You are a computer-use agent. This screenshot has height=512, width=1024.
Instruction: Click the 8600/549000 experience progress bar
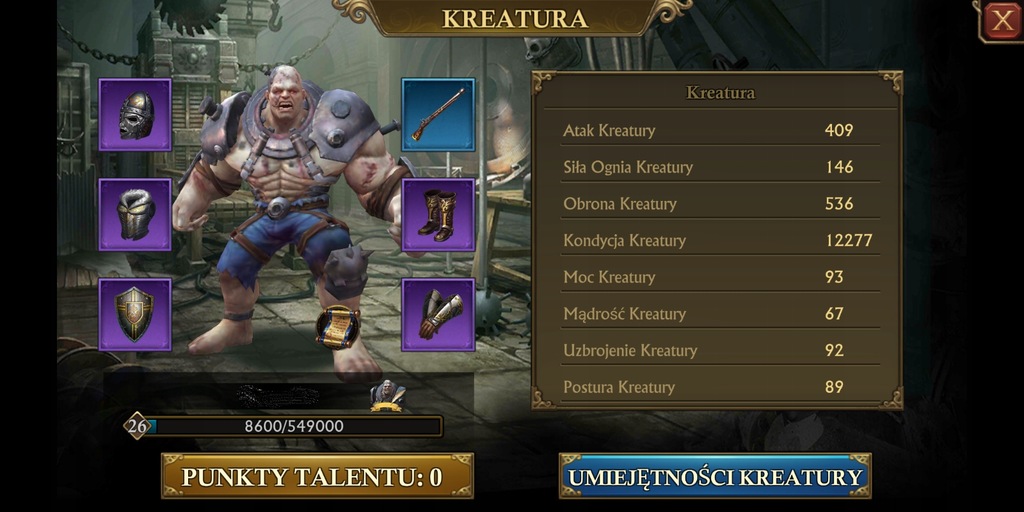tap(294, 426)
